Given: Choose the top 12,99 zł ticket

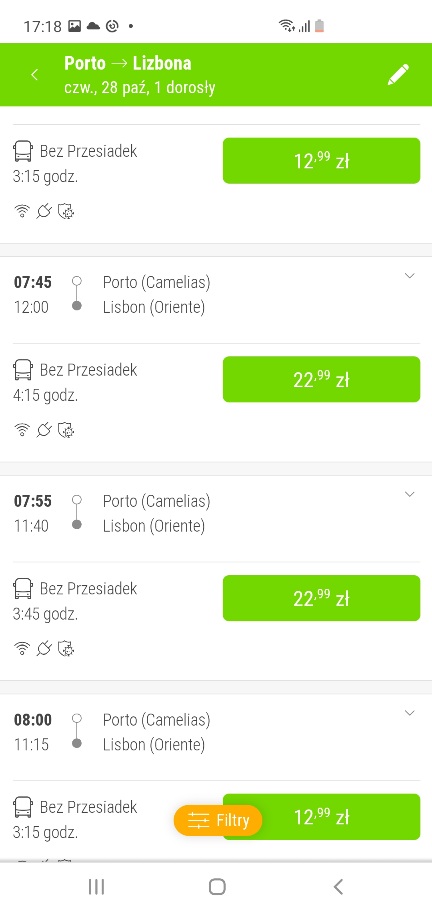Looking at the screenshot, I should click(322, 161).
